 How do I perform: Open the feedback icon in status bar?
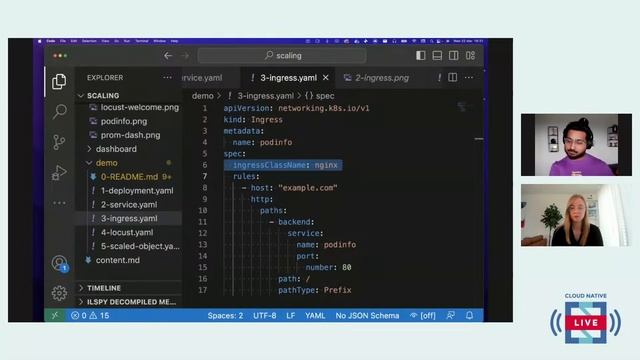point(451,316)
